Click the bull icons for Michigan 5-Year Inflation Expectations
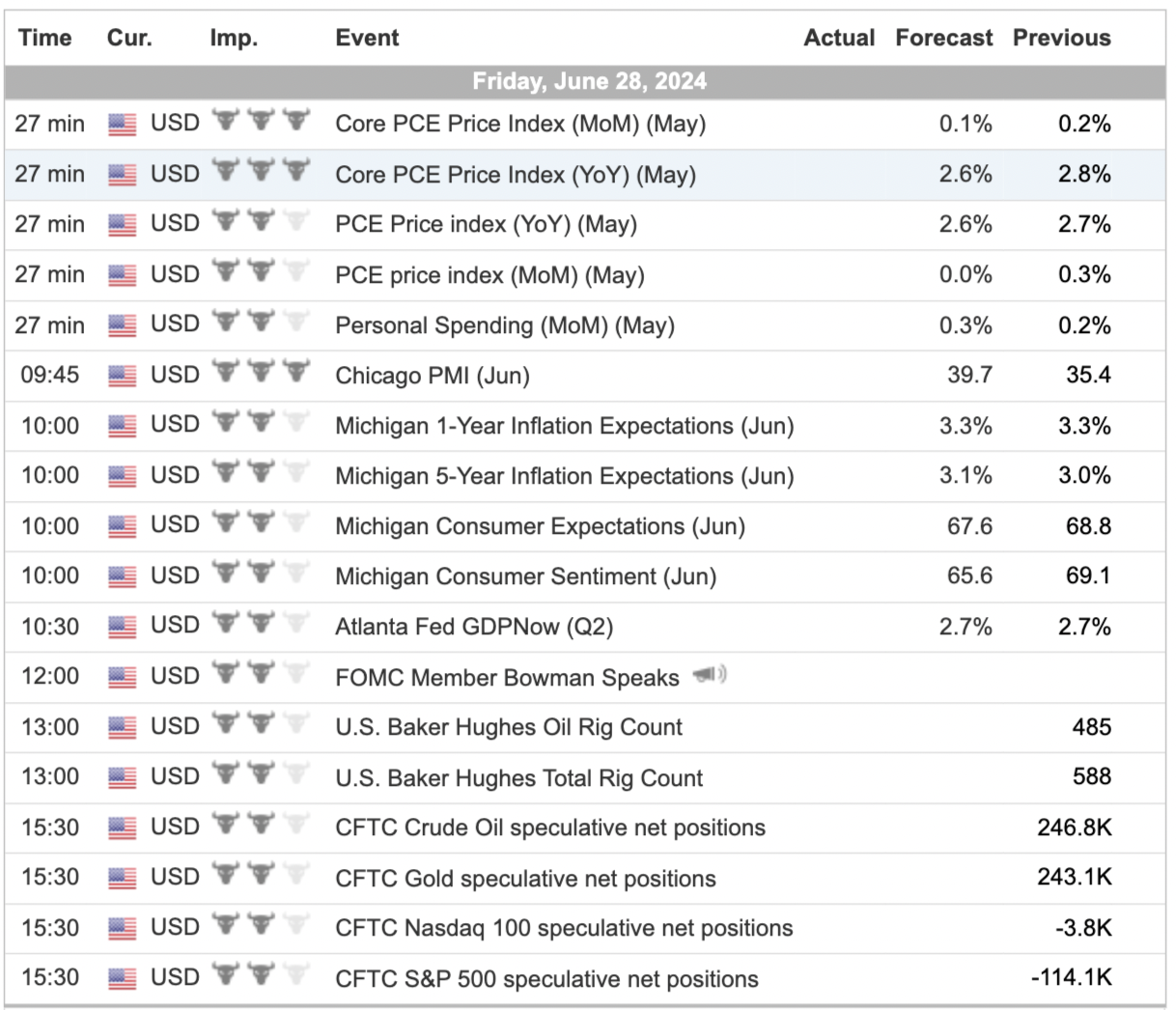1176x1010 pixels. pos(261,472)
